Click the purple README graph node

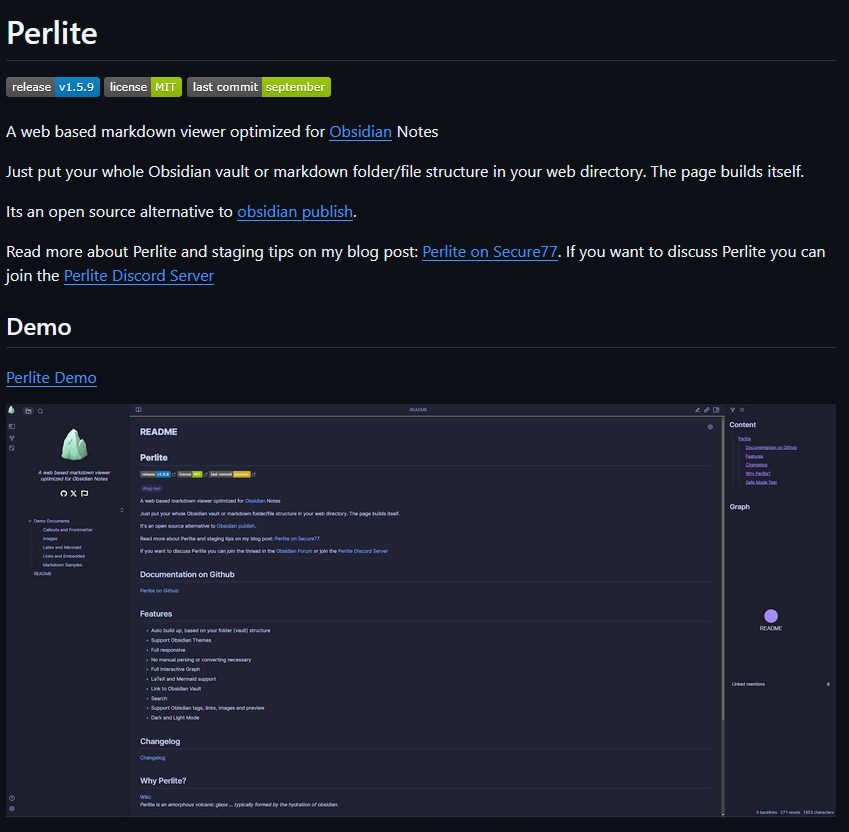coord(771,617)
